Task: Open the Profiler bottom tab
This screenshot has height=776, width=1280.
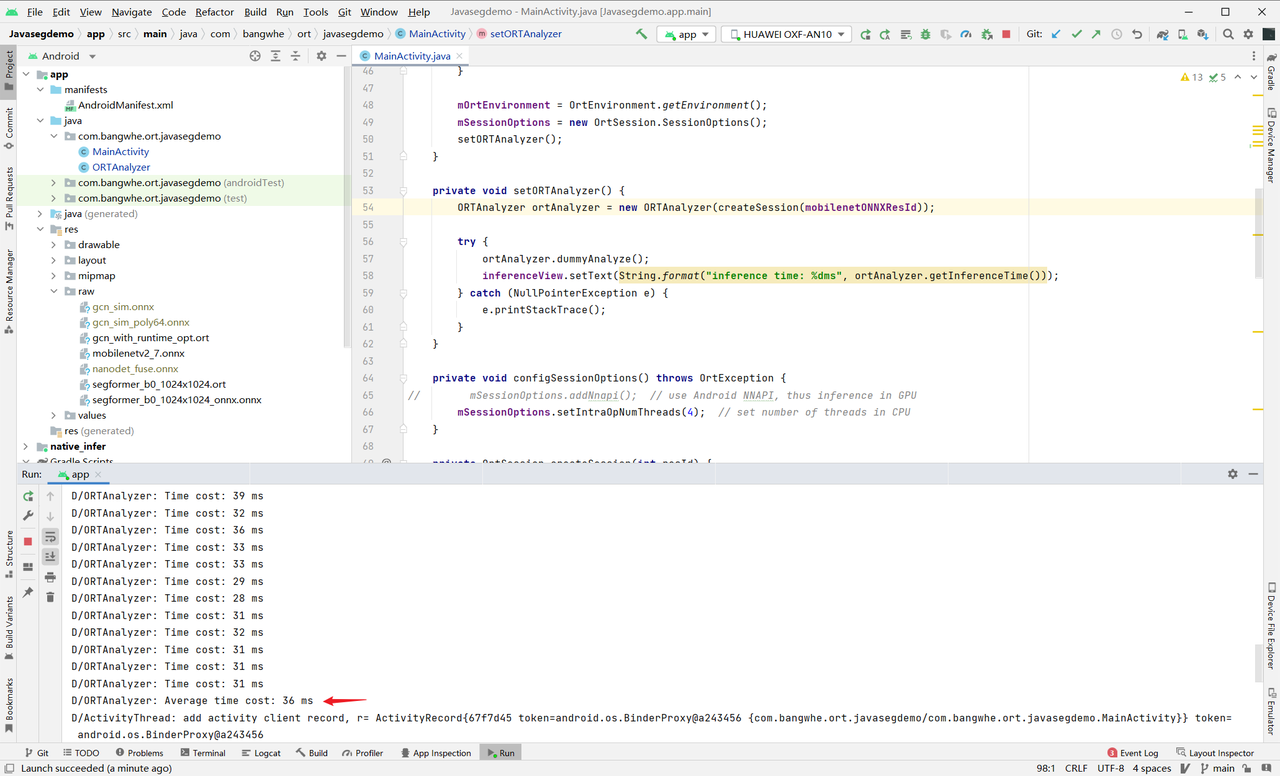Action: point(362,753)
